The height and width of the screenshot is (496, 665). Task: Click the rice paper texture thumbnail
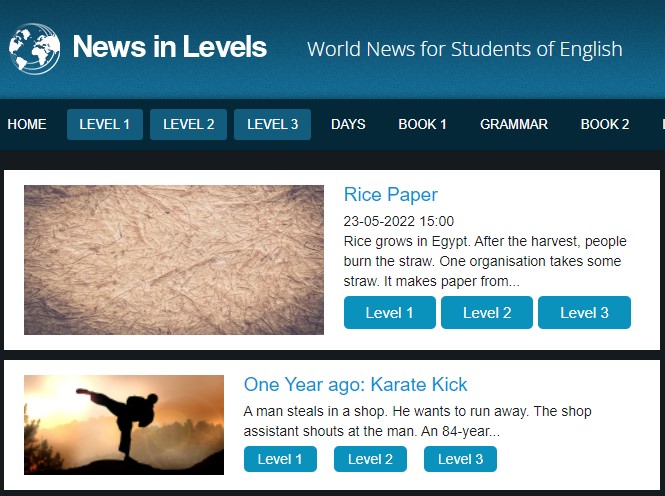174,260
